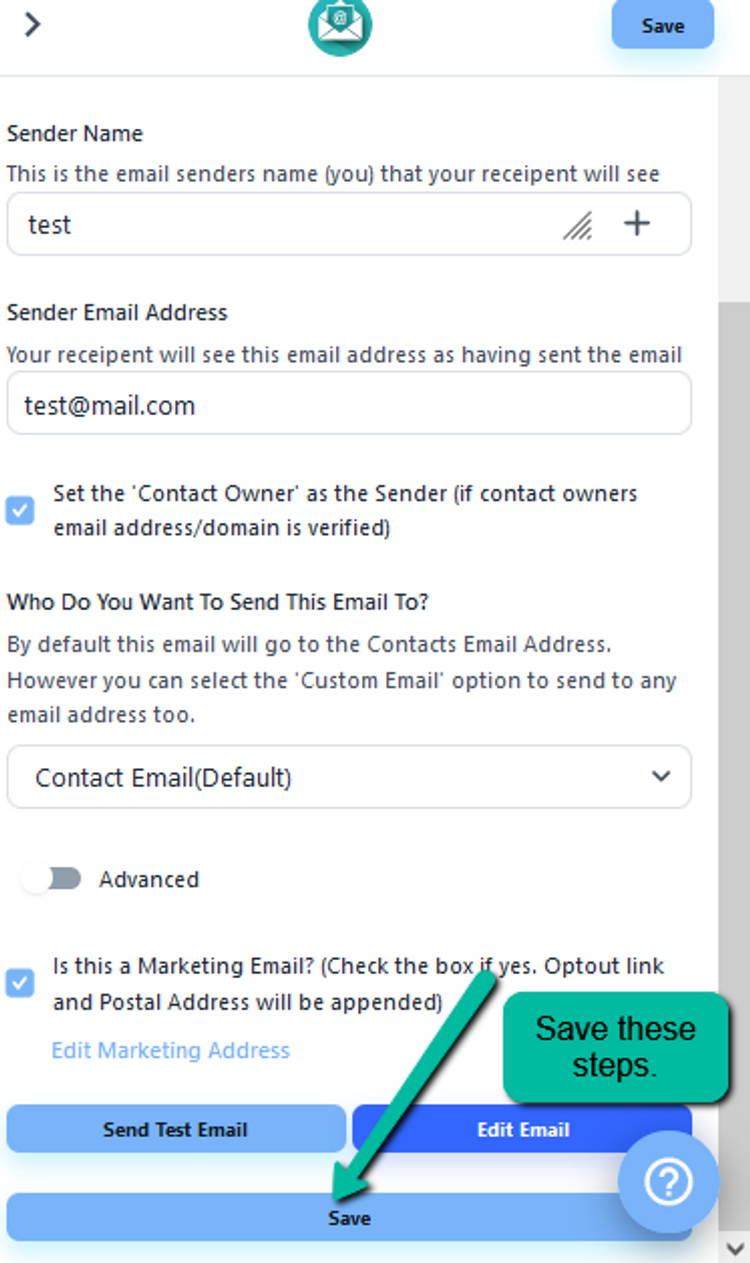Open the help question mark bubble

(668, 1182)
